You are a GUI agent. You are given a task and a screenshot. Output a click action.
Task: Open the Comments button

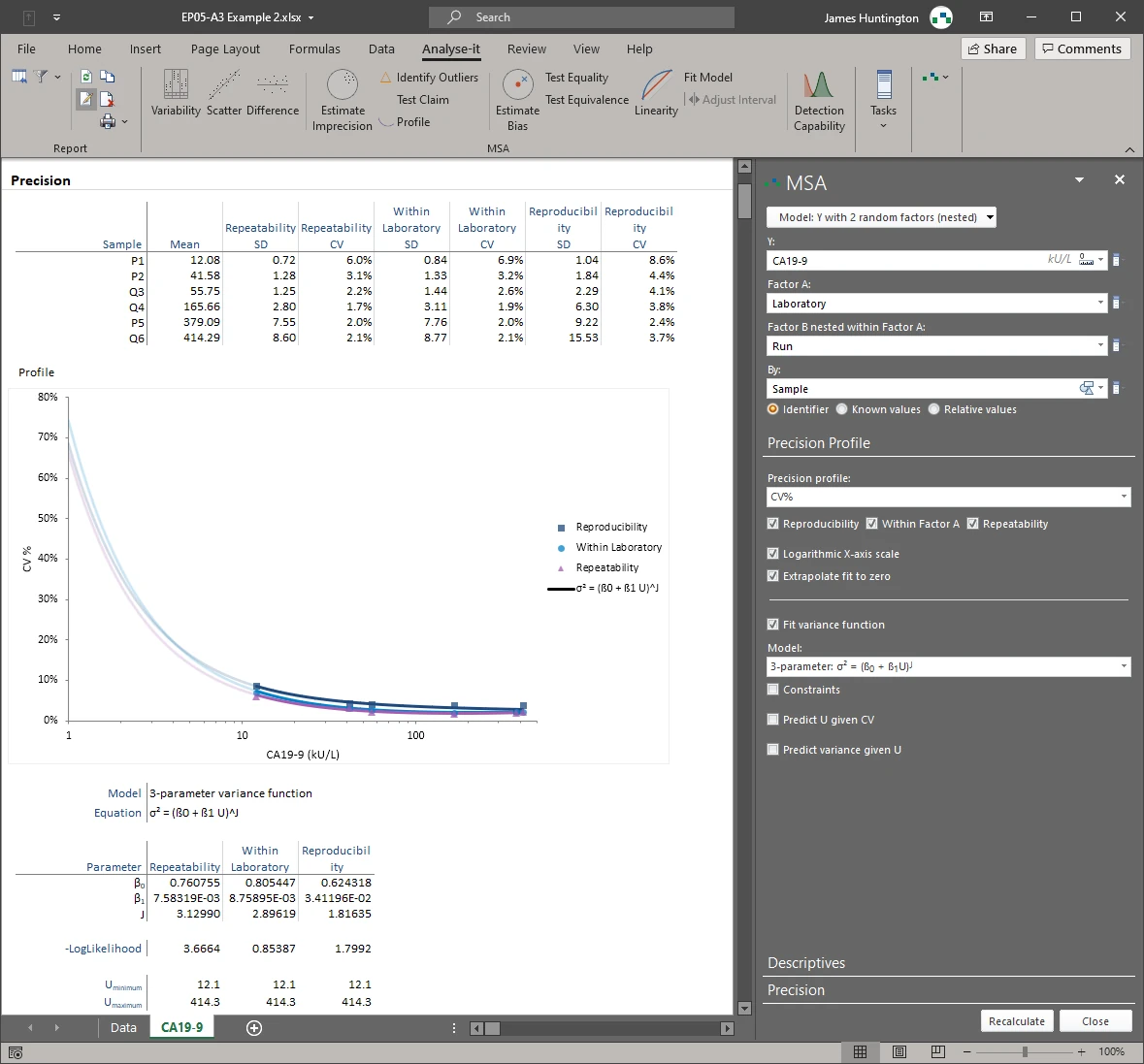[1083, 48]
